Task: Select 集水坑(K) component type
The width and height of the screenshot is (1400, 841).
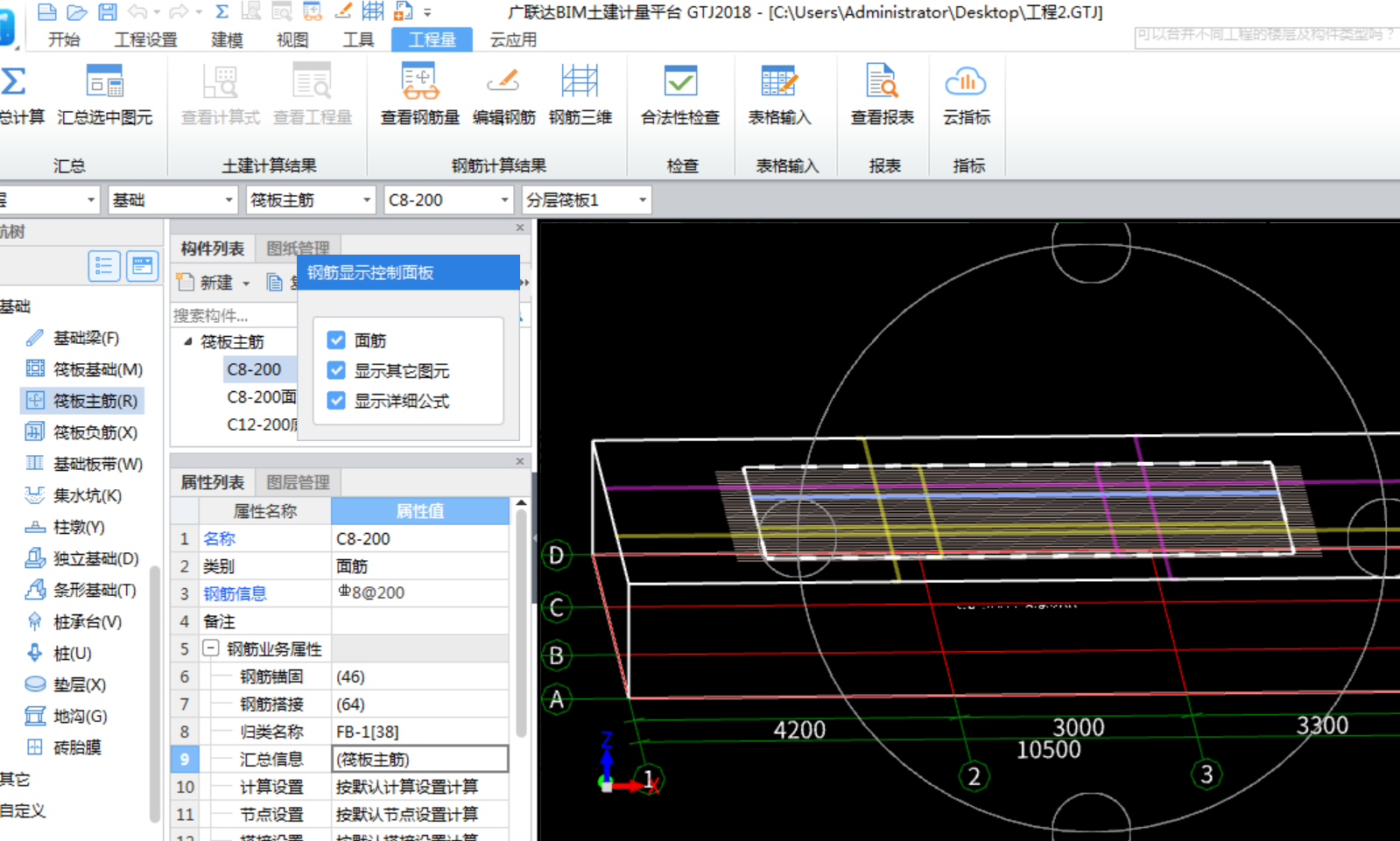Action: point(87,495)
